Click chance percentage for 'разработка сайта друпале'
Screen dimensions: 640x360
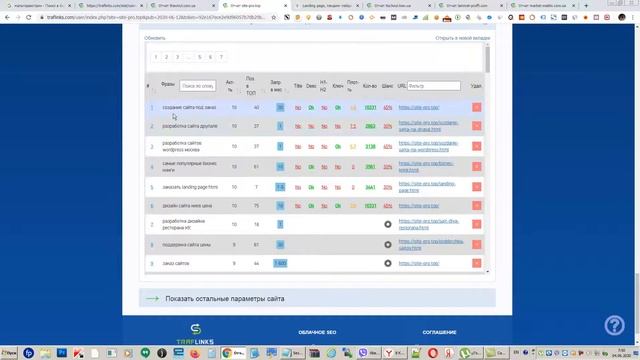tap(387, 126)
